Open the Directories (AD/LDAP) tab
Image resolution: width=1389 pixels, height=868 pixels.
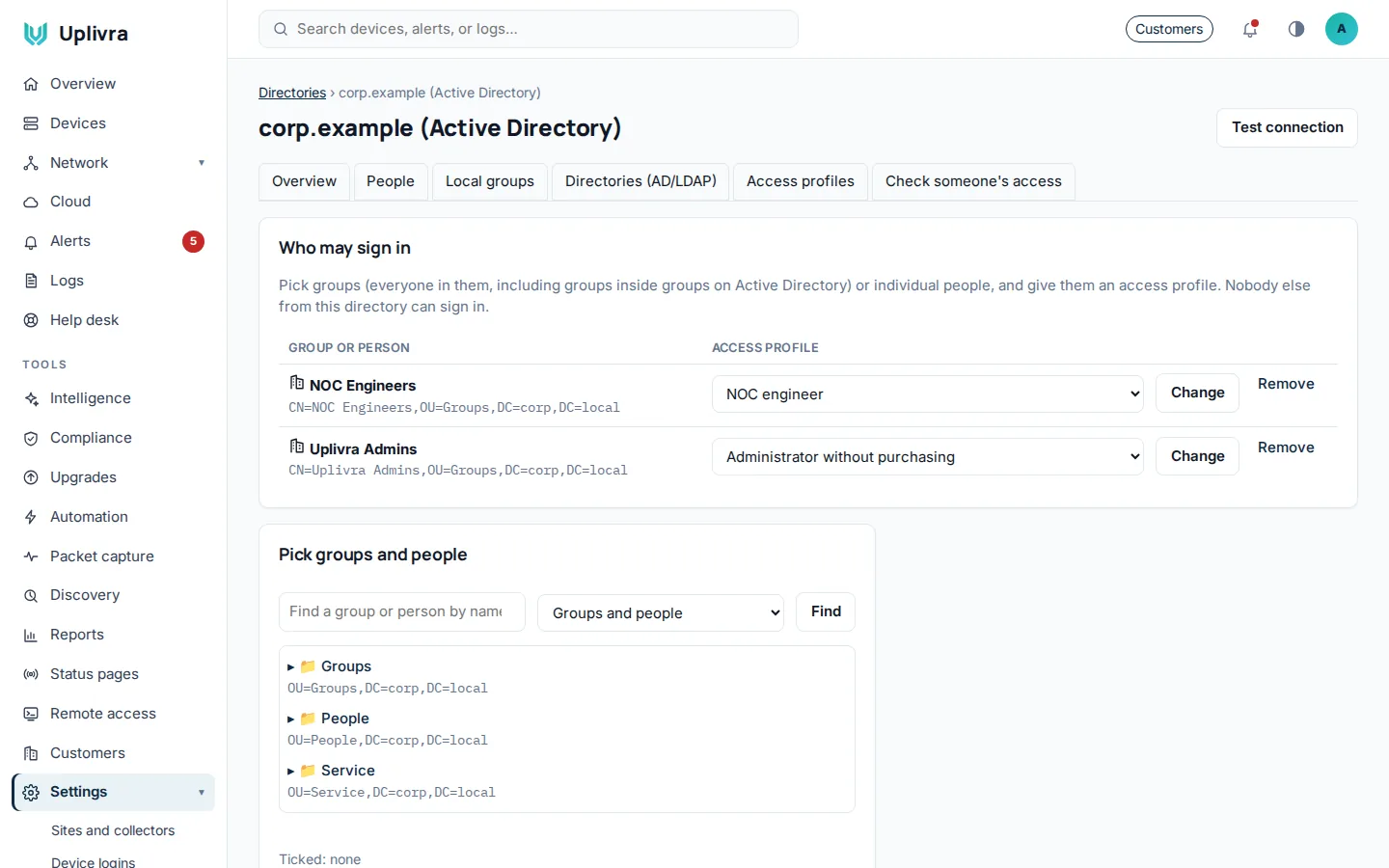click(x=640, y=181)
